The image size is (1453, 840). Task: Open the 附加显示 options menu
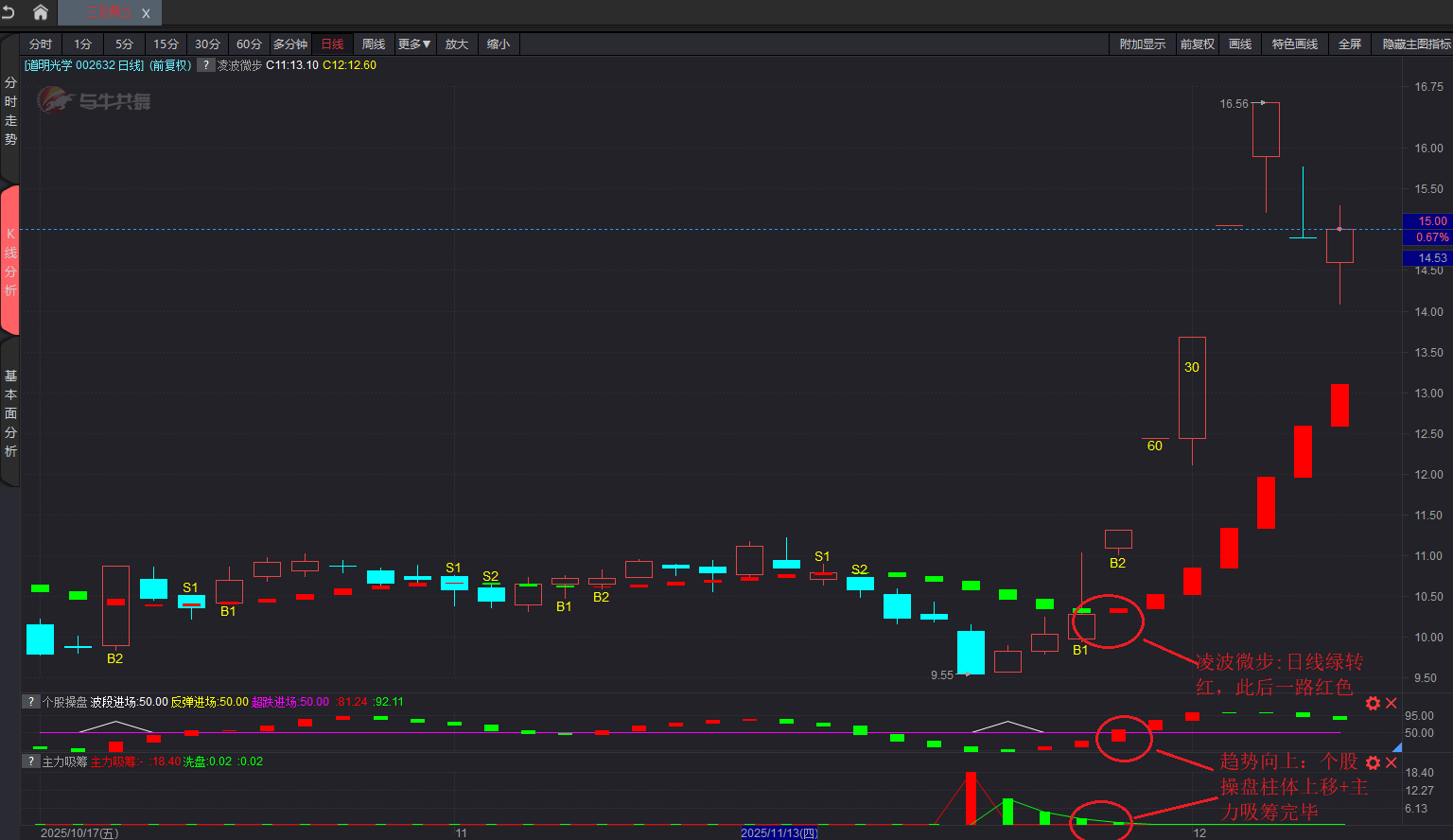(x=1142, y=44)
